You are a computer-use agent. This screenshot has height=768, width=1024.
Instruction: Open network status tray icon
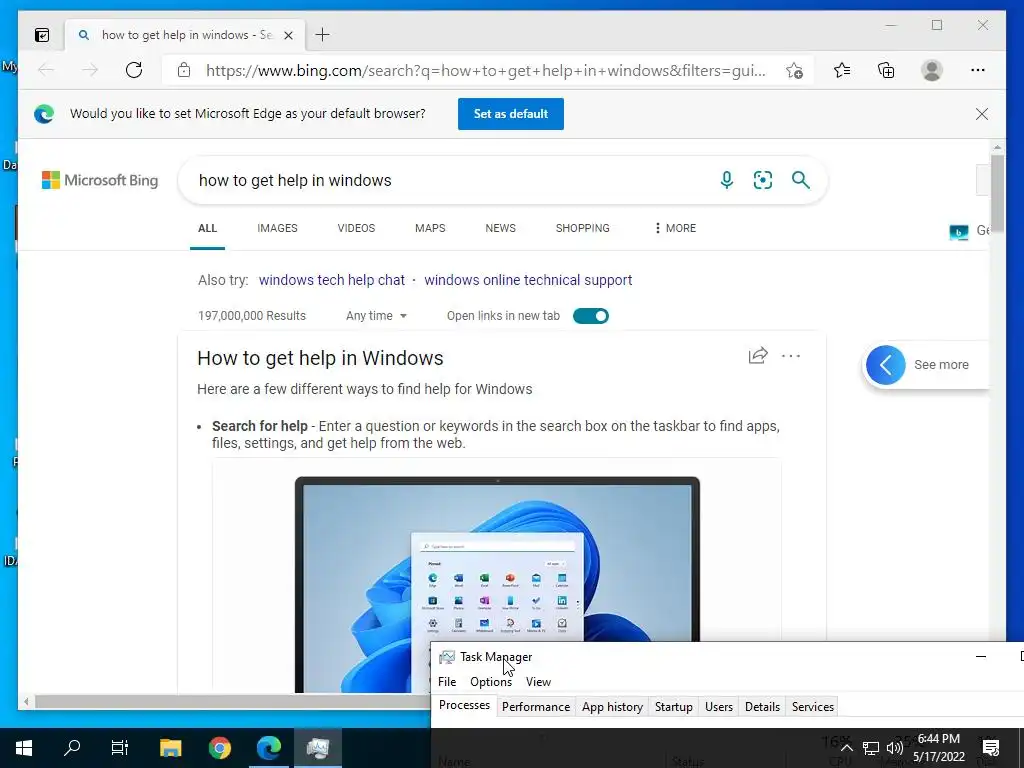tap(871, 748)
